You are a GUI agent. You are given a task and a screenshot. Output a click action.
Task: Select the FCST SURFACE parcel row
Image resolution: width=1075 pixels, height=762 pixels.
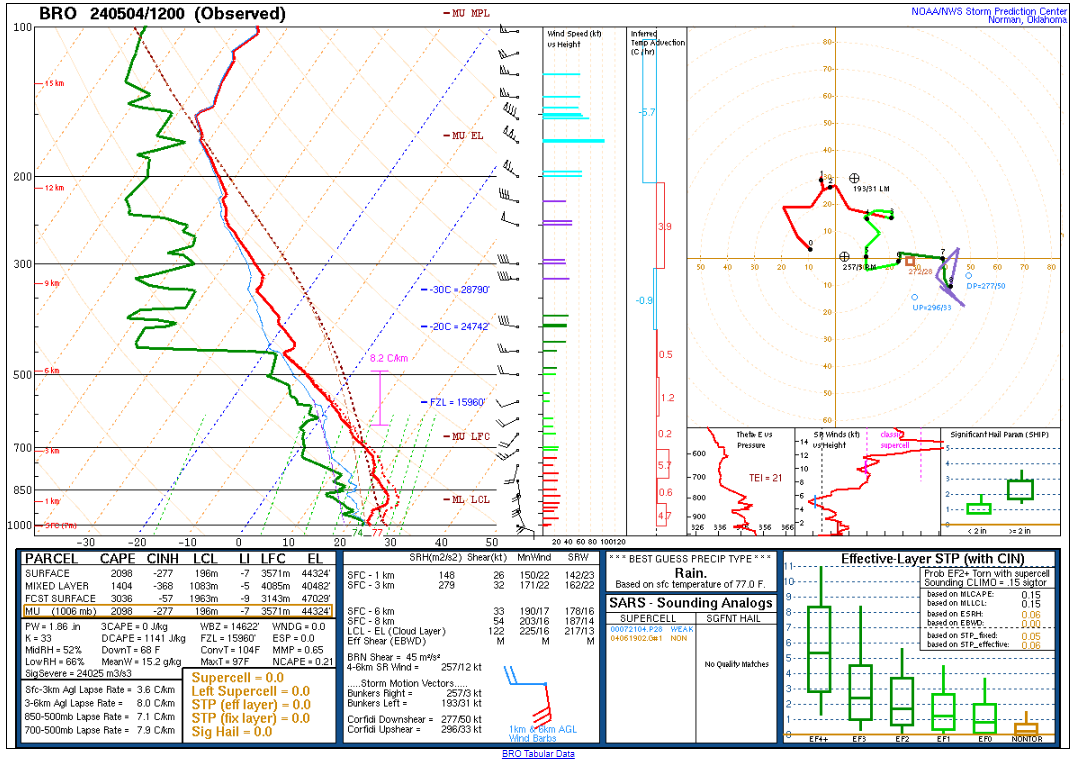click(x=176, y=598)
